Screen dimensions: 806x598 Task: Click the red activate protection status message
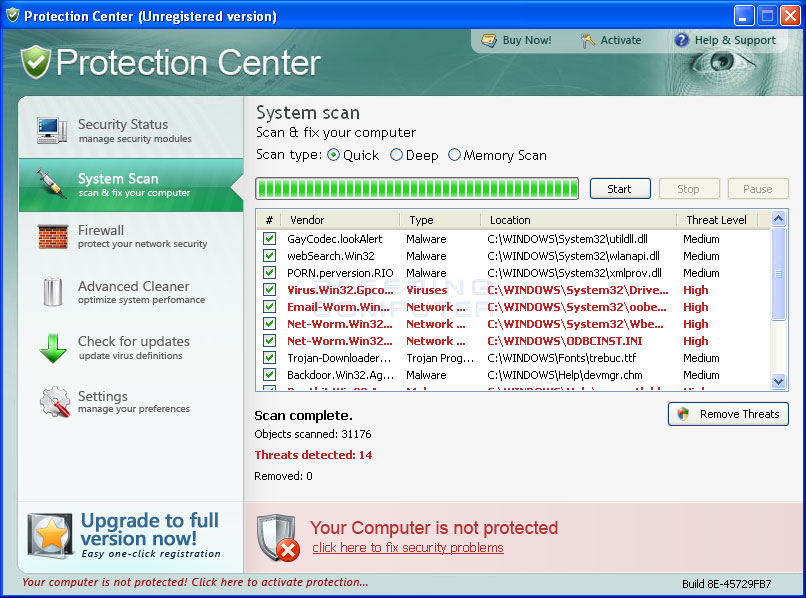coord(195,582)
